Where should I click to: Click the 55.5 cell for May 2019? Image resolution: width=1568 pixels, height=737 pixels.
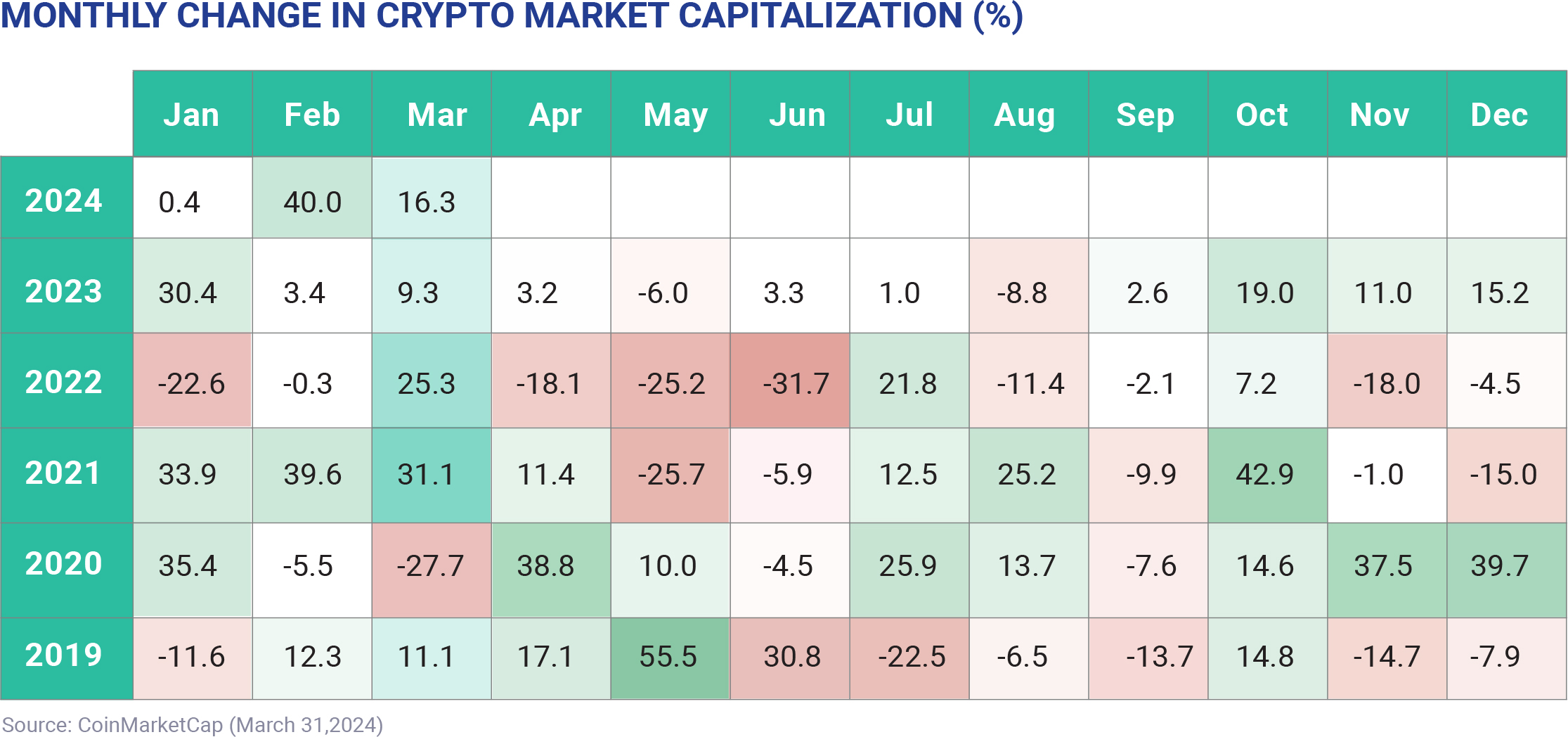[669, 657]
